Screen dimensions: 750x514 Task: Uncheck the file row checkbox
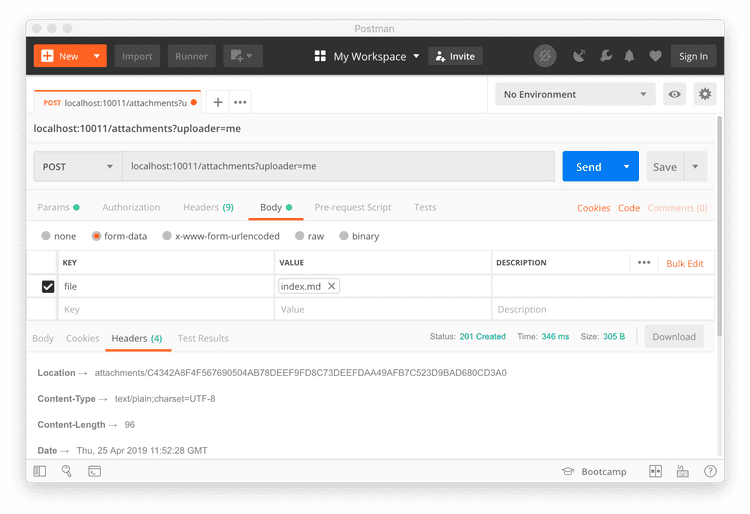click(48, 286)
